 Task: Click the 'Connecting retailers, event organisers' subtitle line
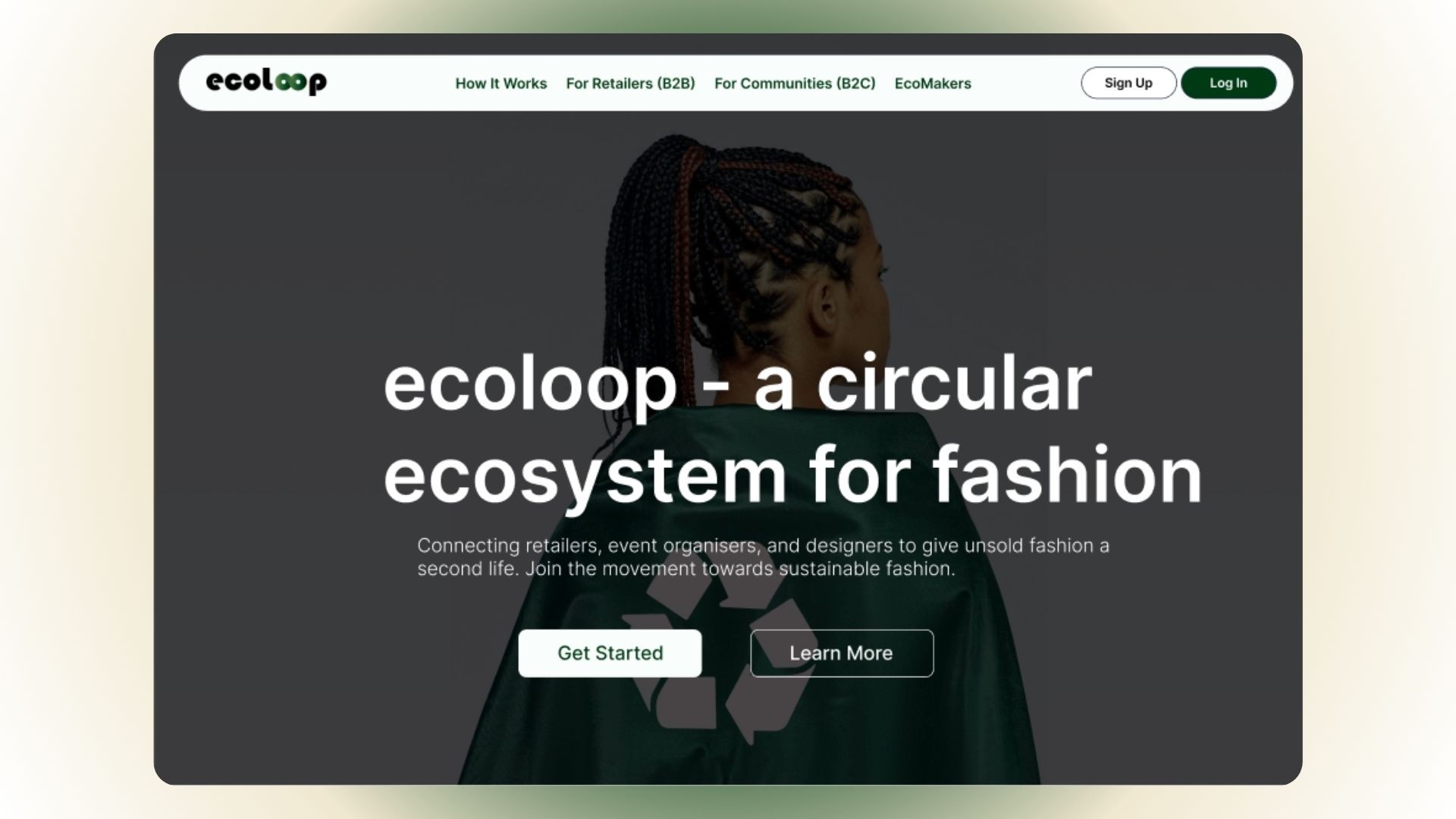tap(763, 545)
